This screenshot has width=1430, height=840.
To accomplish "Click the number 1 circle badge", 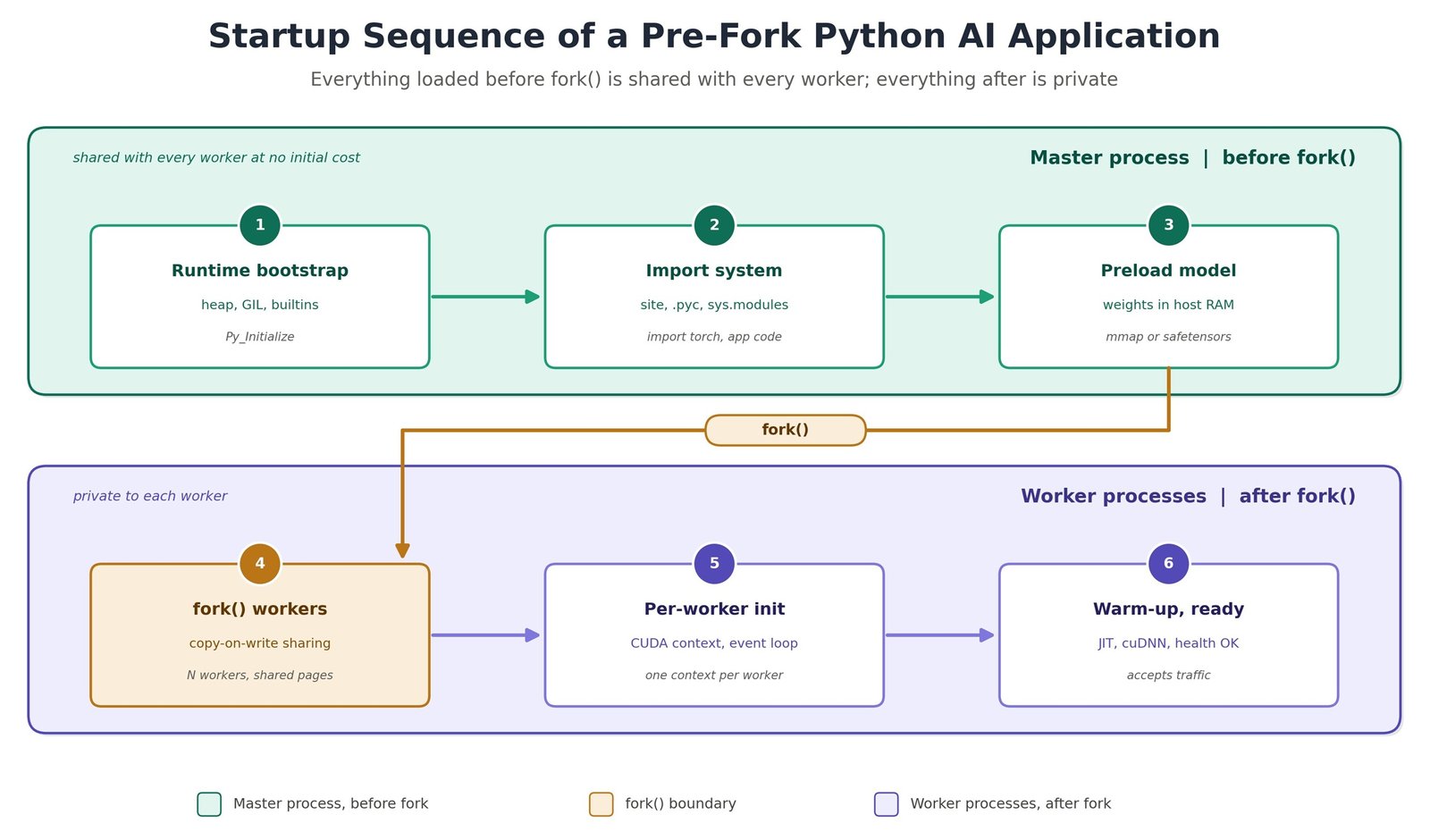I will 260,225.
